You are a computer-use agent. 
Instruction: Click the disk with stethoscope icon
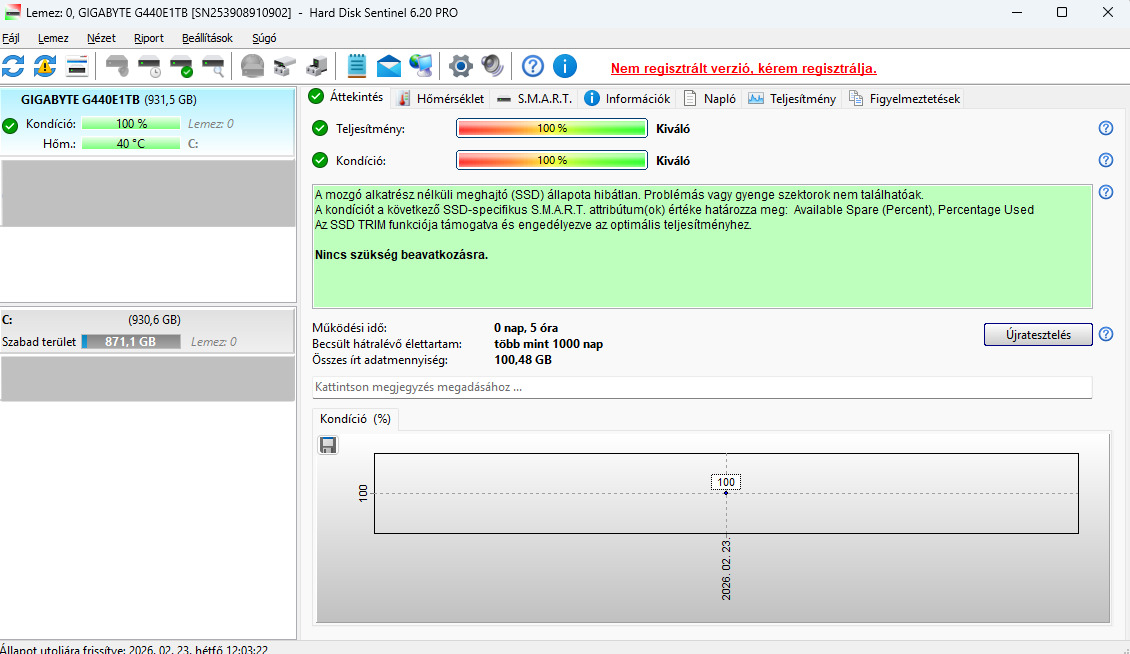(x=117, y=66)
